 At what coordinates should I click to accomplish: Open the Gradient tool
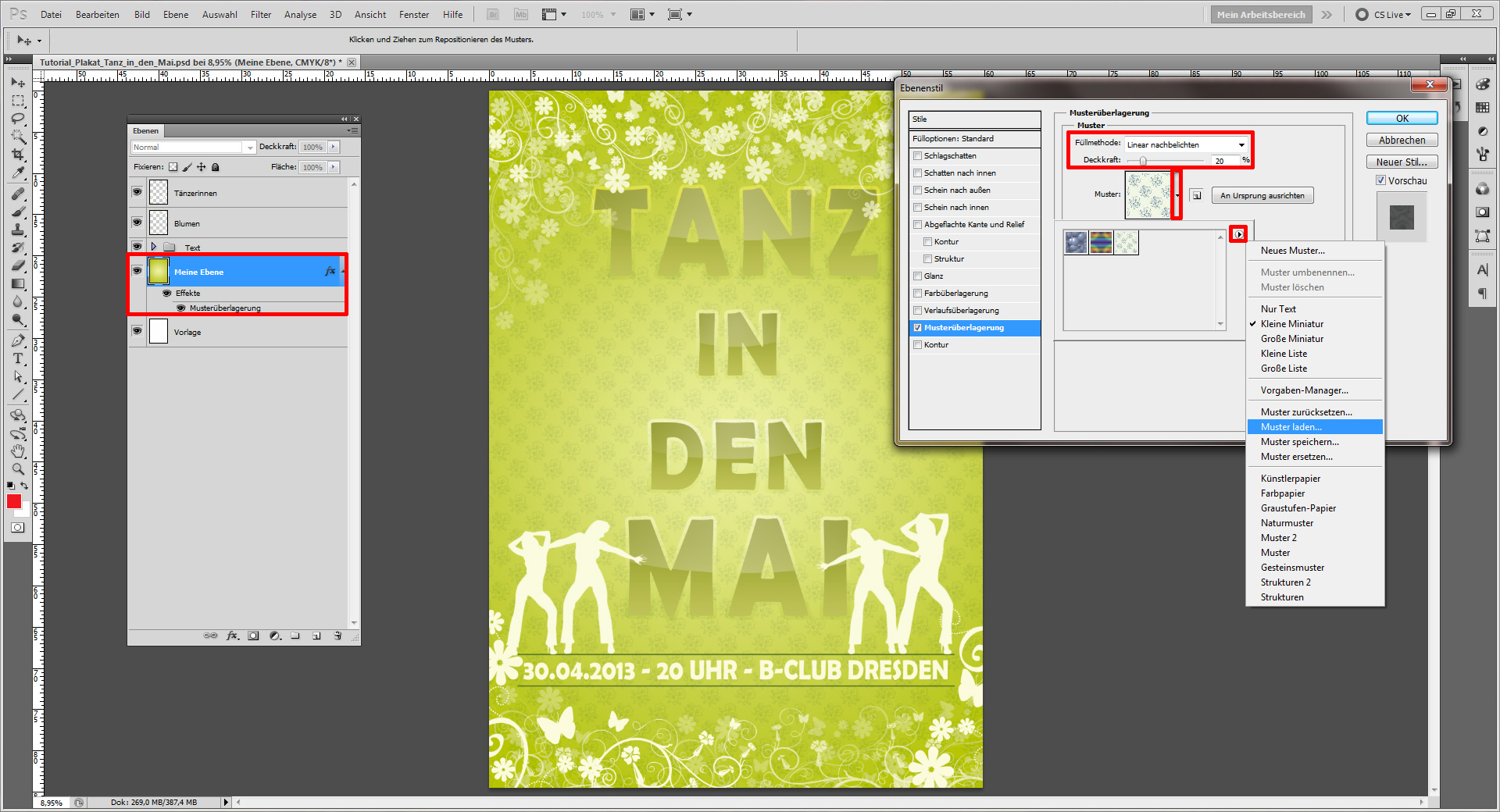tap(17, 283)
